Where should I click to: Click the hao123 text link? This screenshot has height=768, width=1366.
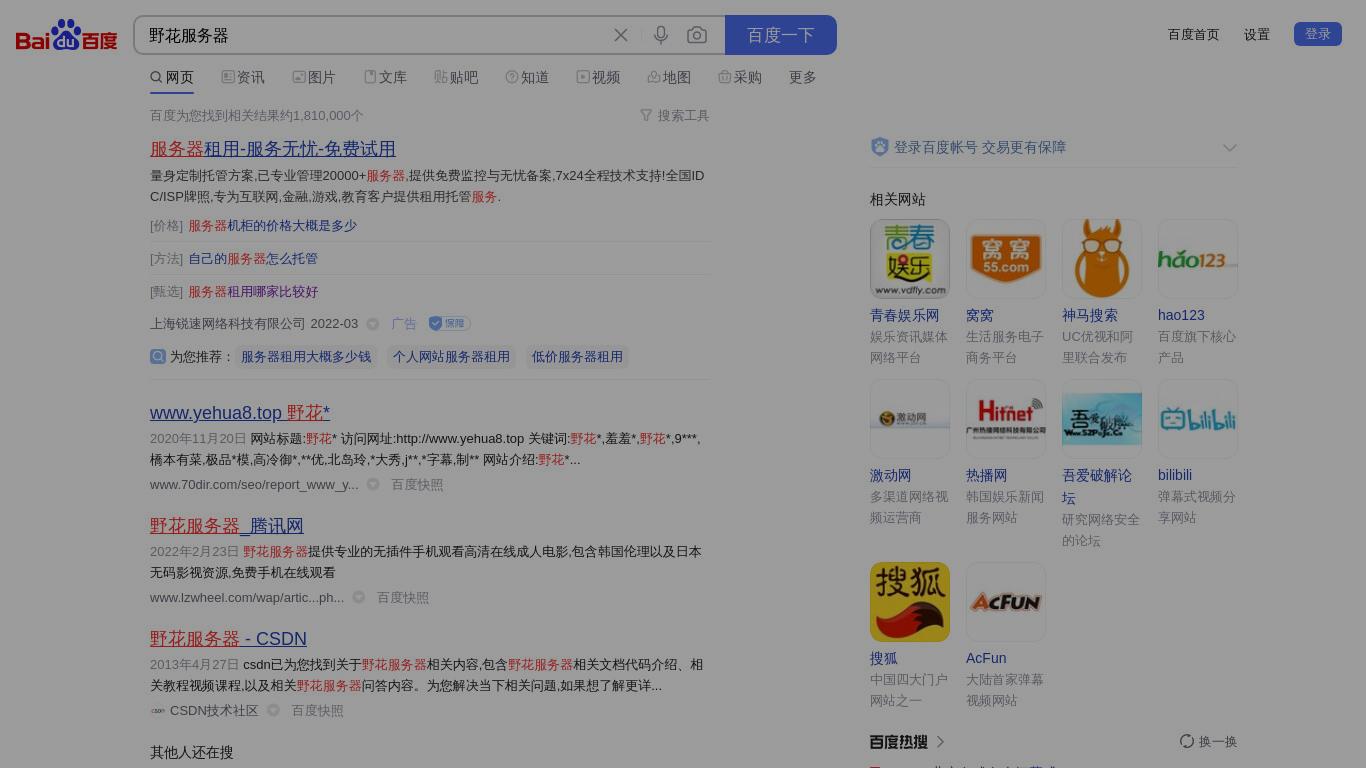point(1181,315)
